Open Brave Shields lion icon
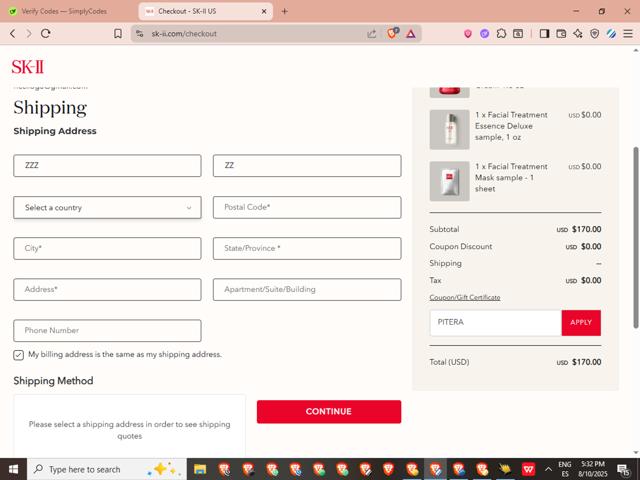The width and height of the screenshot is (640, 480). [x=392, y=33]
